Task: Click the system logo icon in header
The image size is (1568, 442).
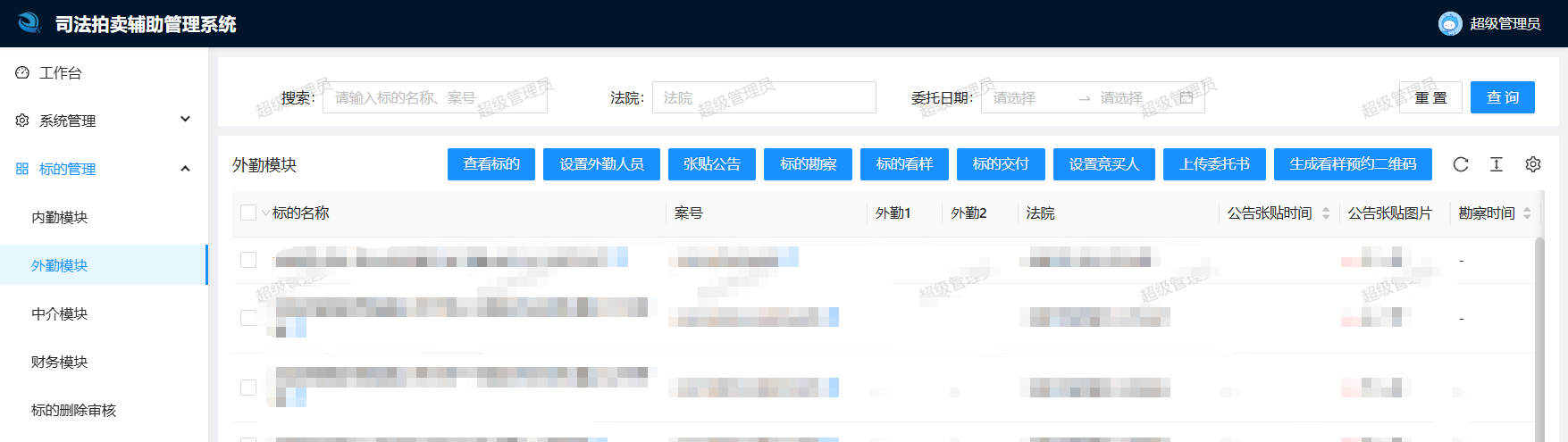Action: click(29, 23)
